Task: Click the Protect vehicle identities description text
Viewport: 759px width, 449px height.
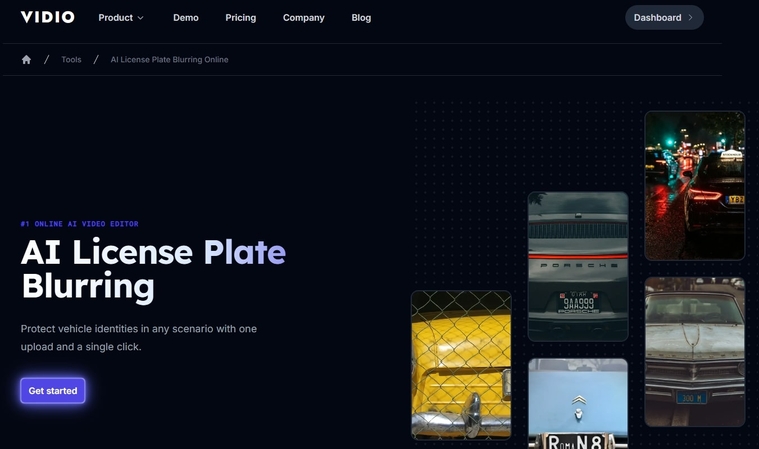Action: [139, 338]
